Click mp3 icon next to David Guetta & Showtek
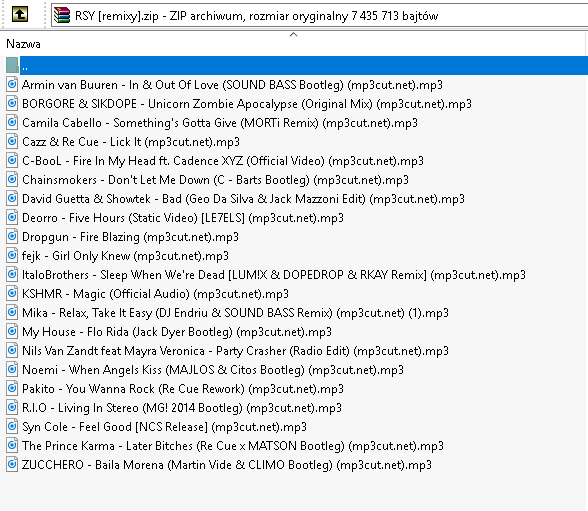This screenshot has width=588, height=511. click(12, 198)
